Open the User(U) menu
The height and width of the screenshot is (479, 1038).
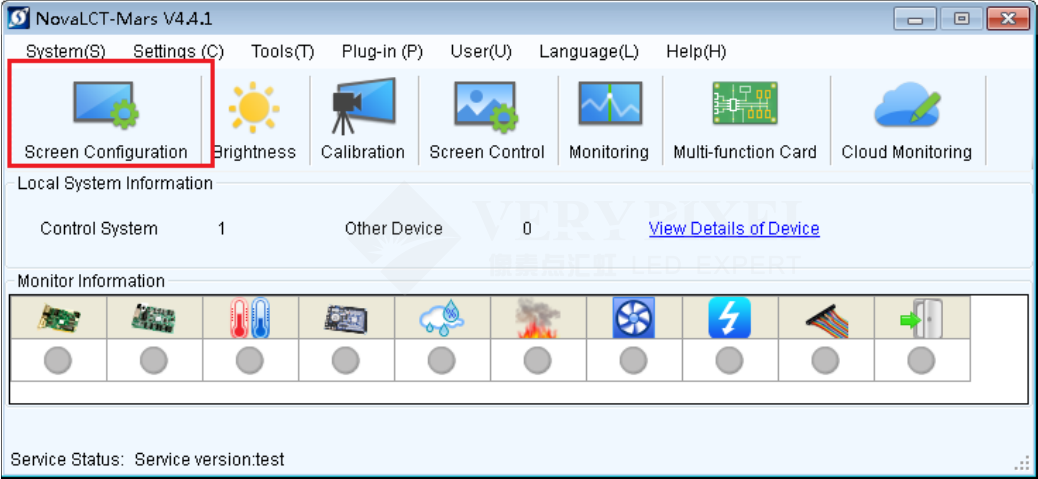click(481, 52)
